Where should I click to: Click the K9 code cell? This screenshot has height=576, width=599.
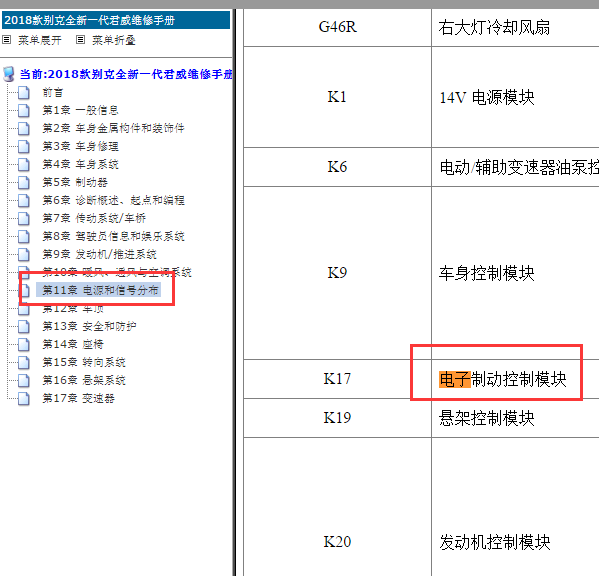(337, 273)
